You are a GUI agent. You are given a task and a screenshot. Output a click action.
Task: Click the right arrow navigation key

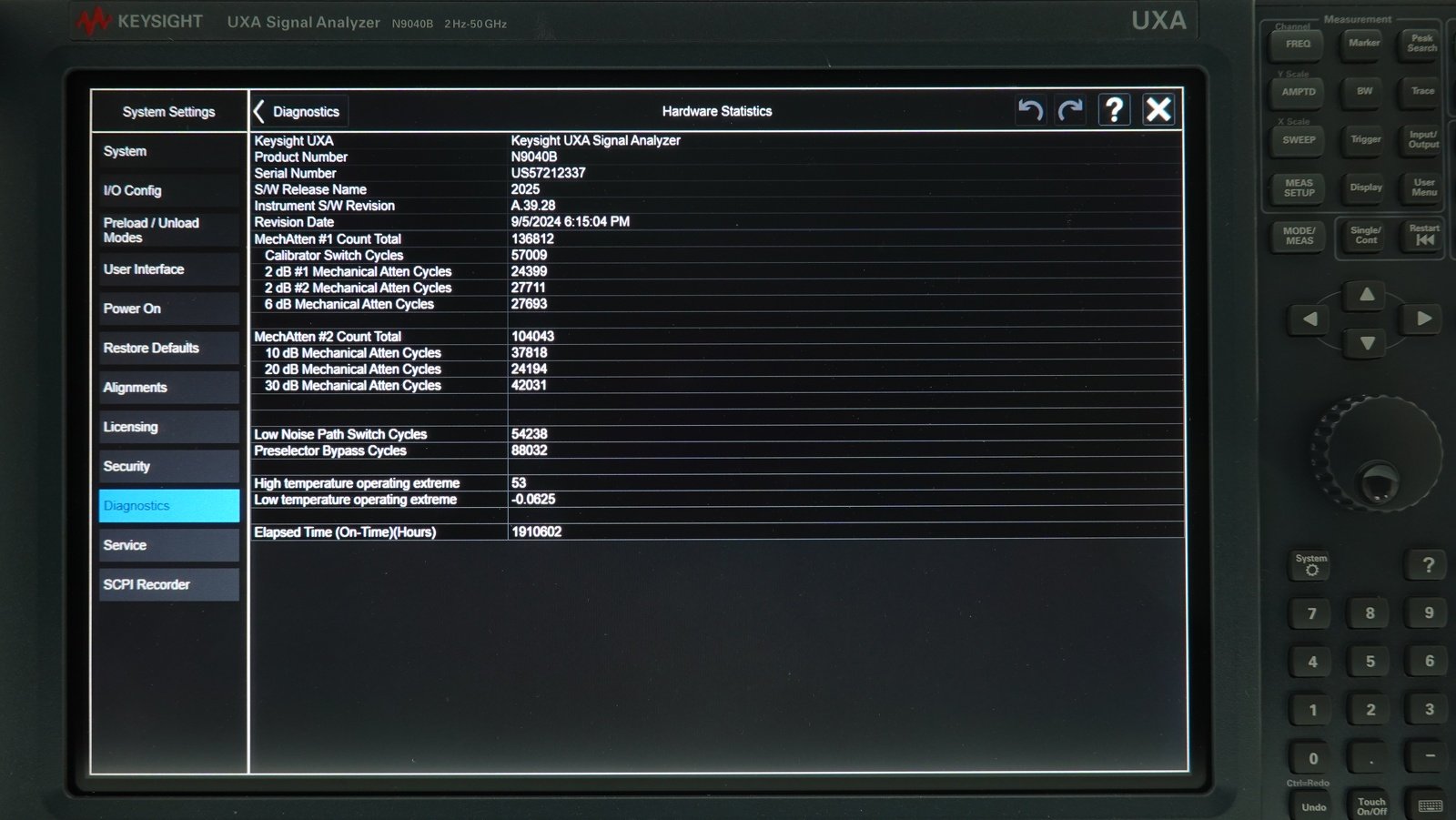(x=1423, y=319)
